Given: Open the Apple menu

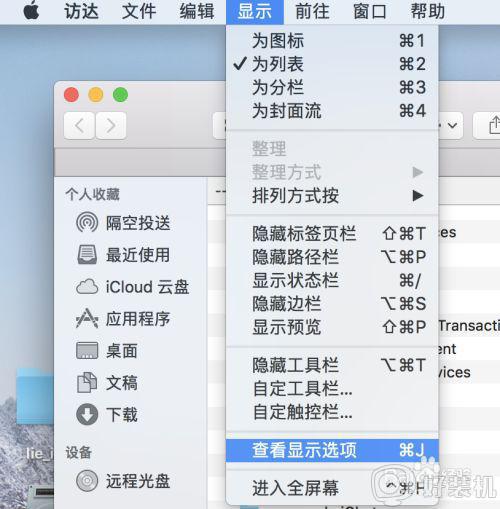Looking at the screenshot, I should coord(31,11).
